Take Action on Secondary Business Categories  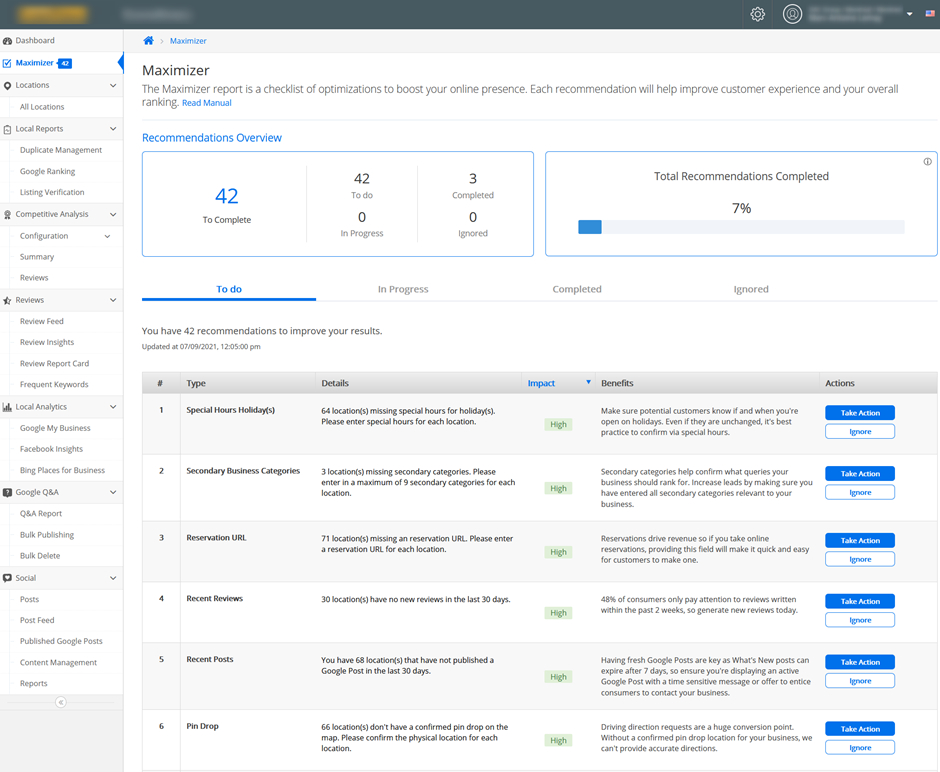(860, 474)
